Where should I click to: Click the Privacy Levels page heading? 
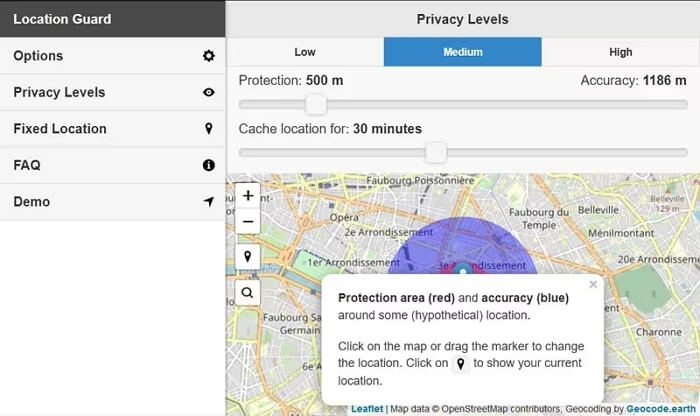(462, 19)
